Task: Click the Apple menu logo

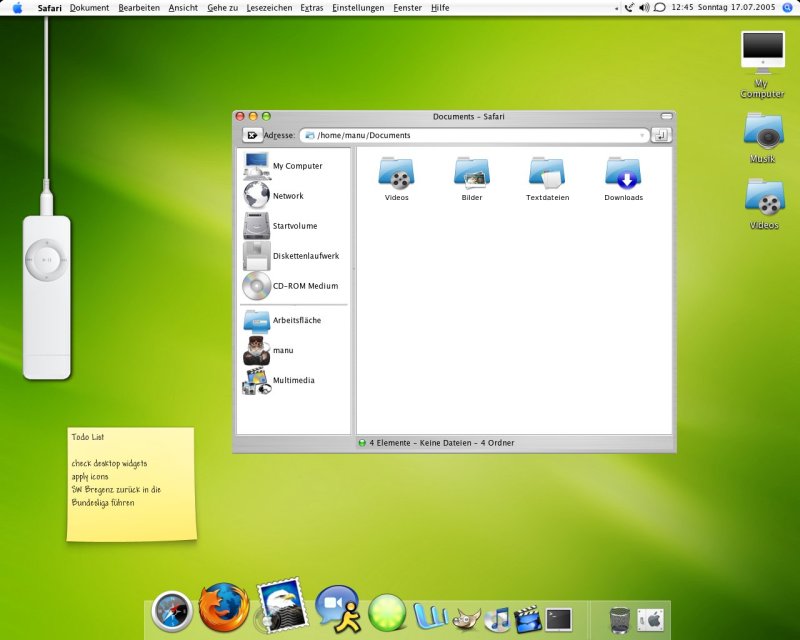Action: [x=18, y=8]
